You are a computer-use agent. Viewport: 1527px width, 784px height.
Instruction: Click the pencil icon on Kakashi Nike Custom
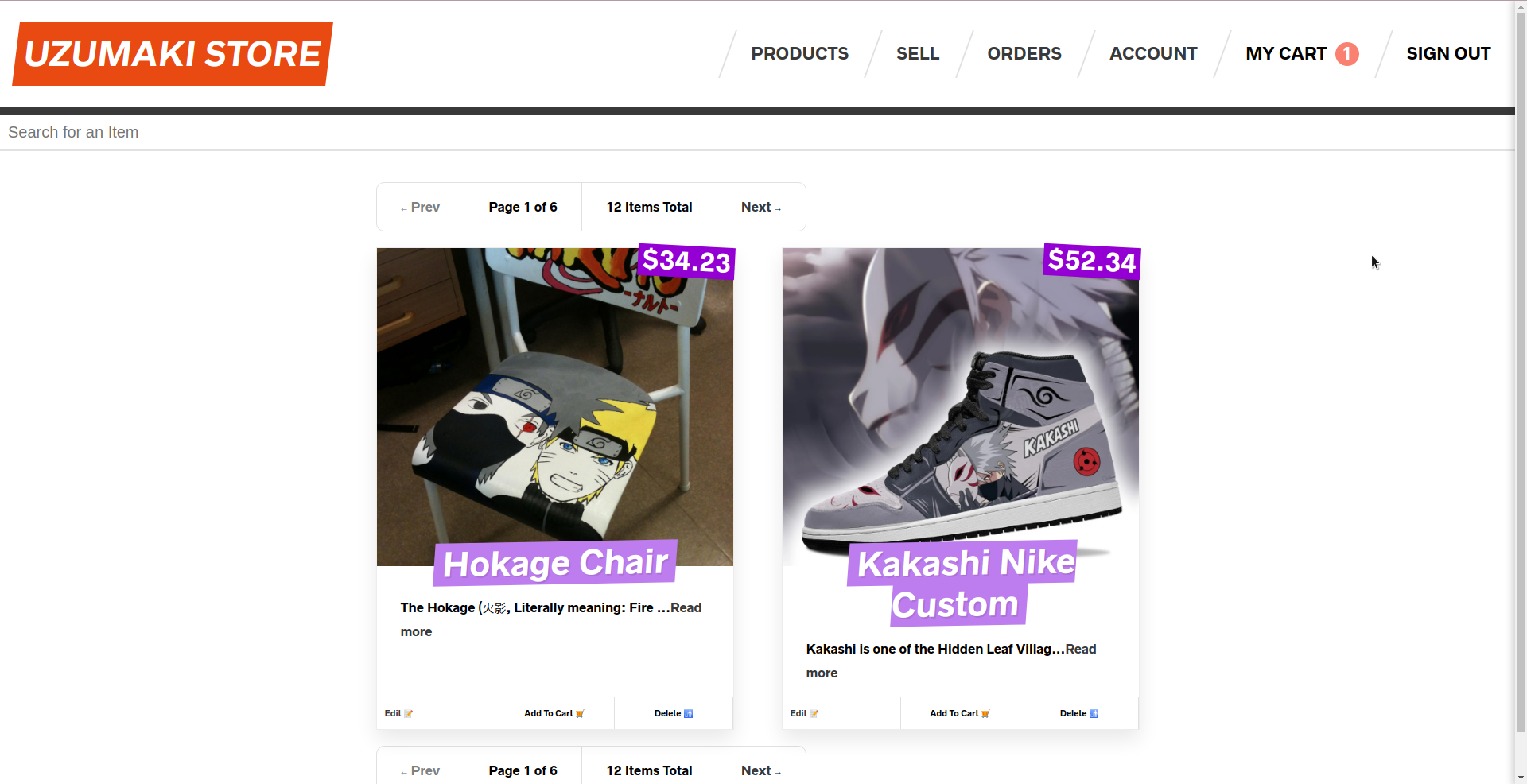(814, 714)
